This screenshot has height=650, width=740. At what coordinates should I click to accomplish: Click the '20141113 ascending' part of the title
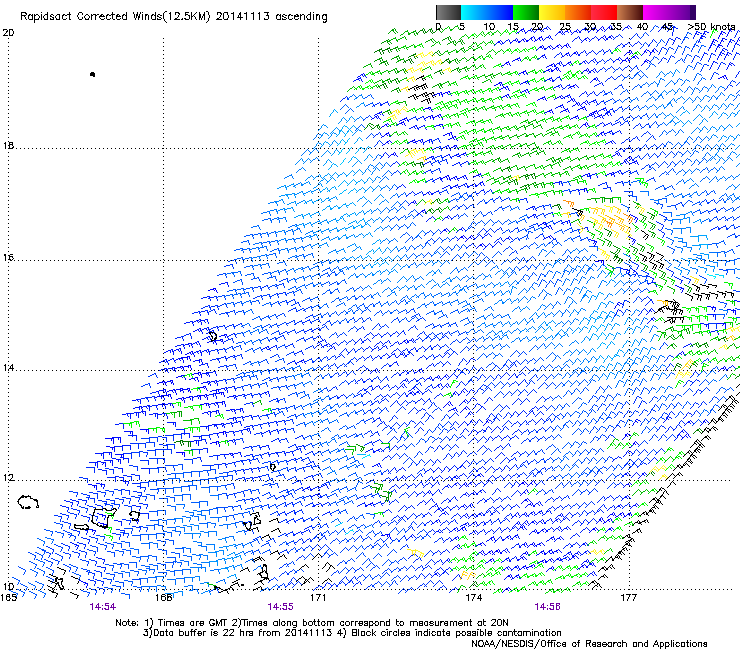(x=271, y=16)
